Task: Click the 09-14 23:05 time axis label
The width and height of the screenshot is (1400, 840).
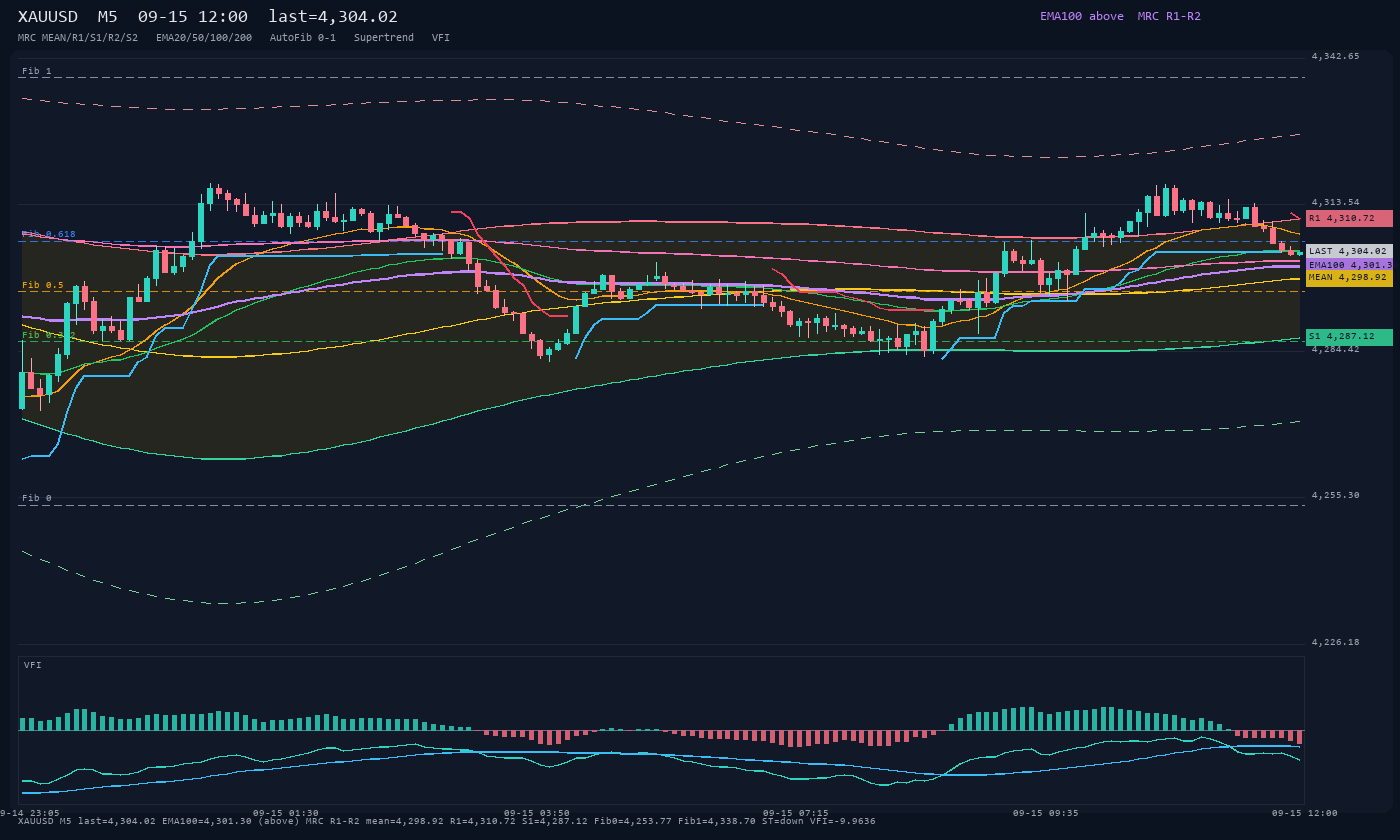Action: tap(29, 813)
